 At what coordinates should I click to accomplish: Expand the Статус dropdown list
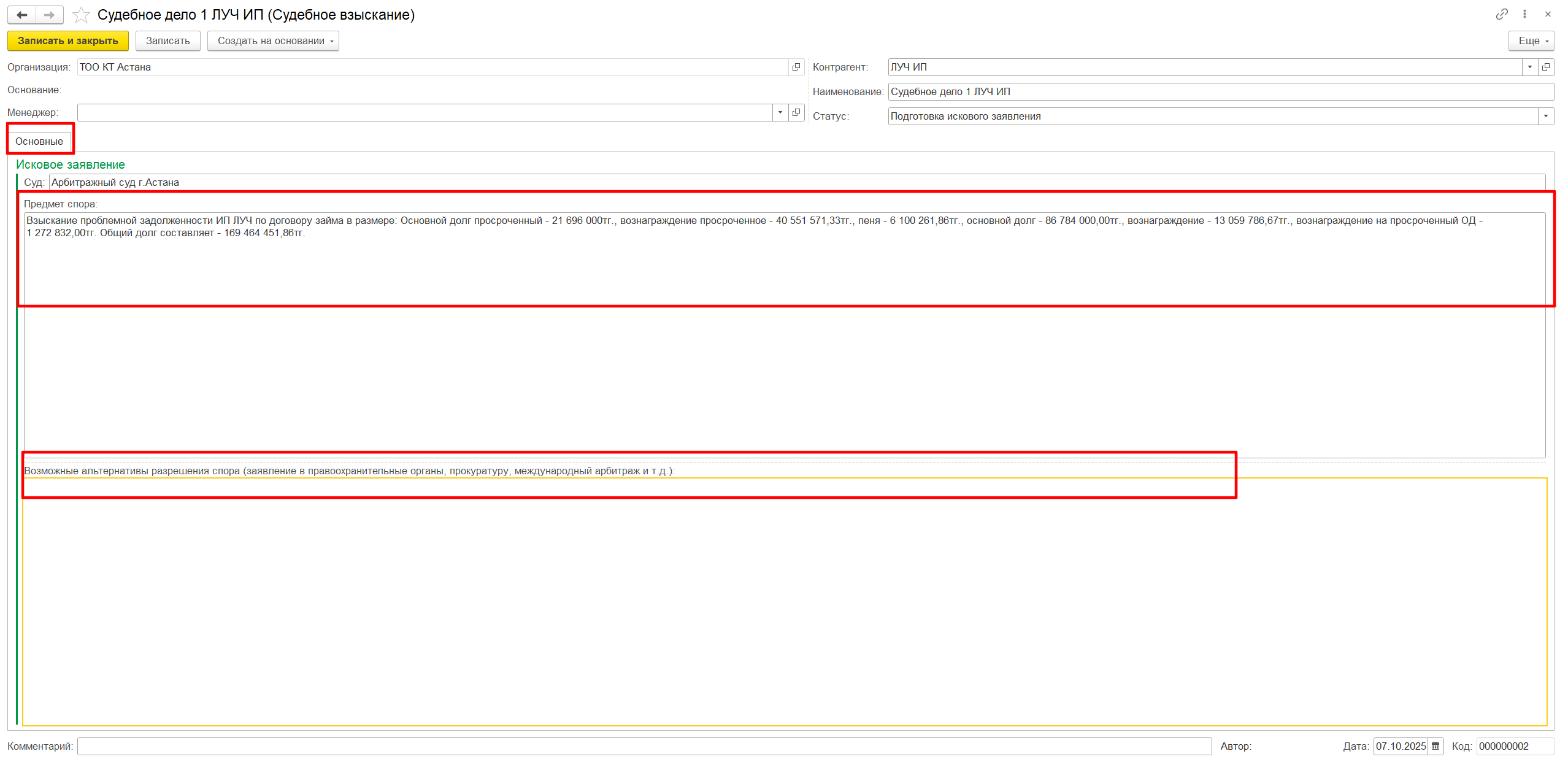[x=1546, y=116]
